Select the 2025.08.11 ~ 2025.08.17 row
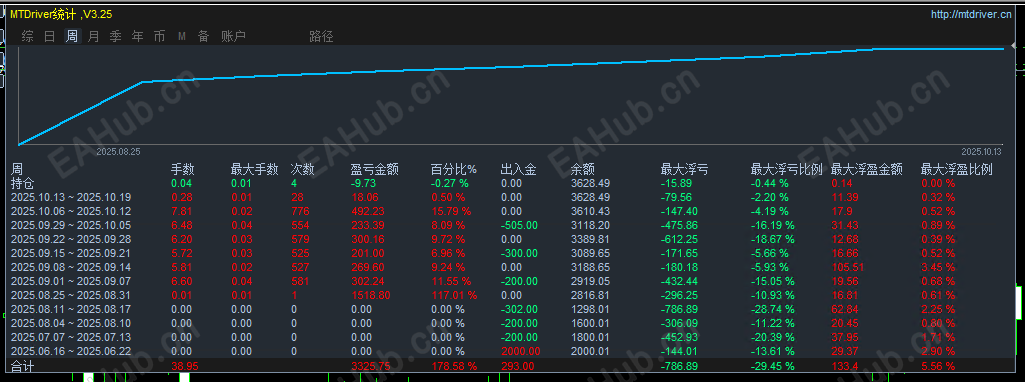 coord(512,309)
